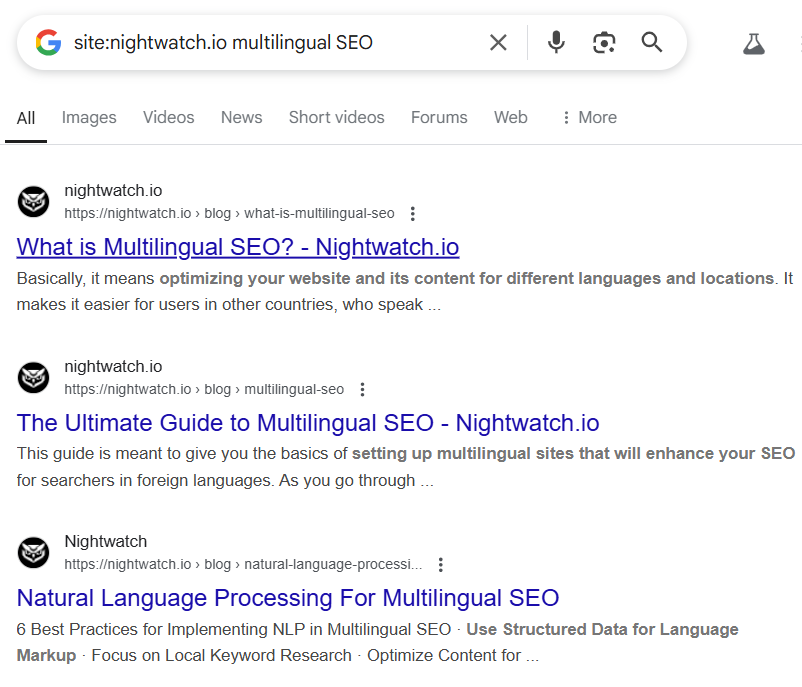Click the Google logo to go home
The width and height of the screenshot is (802, 687).
click(47, 42)
